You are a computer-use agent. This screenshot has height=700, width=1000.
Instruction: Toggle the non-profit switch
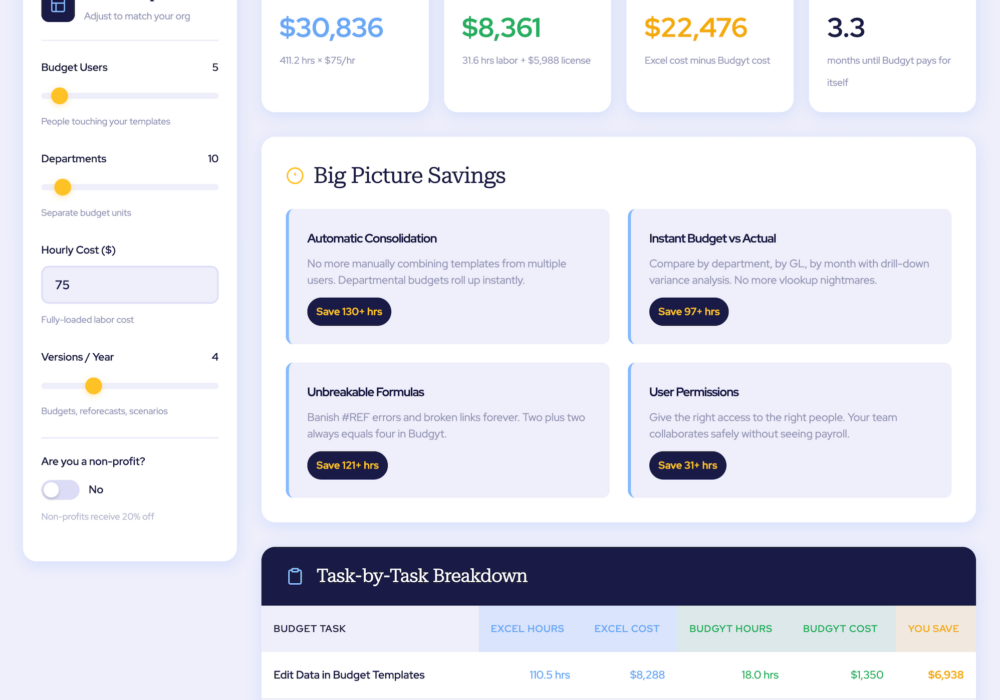point(60,490)
